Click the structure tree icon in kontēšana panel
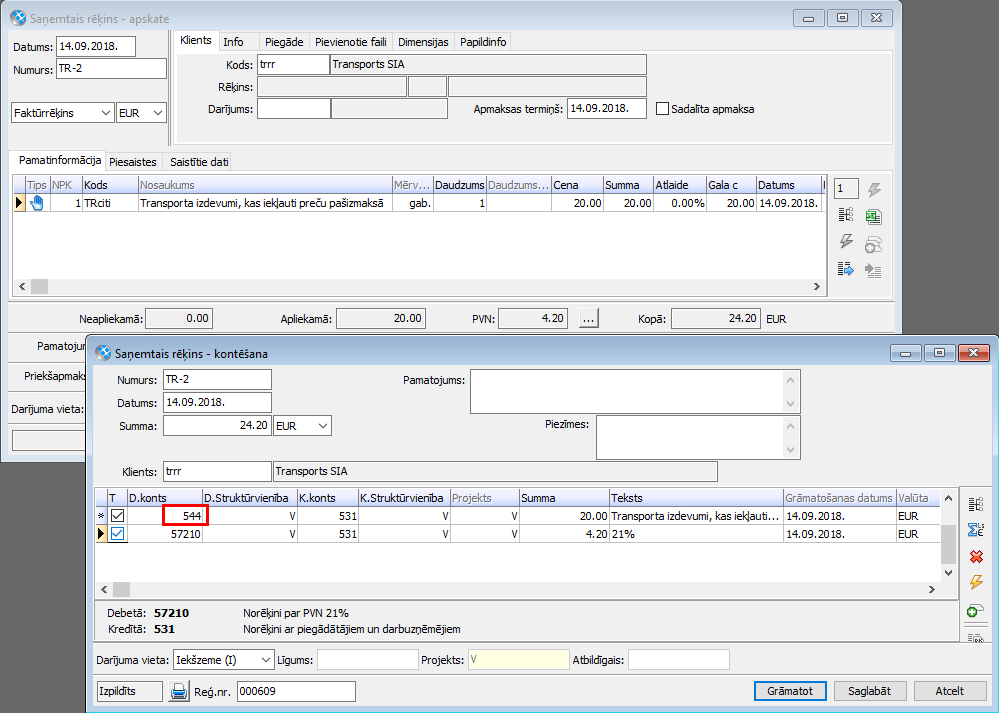 (x=976, y=504)
